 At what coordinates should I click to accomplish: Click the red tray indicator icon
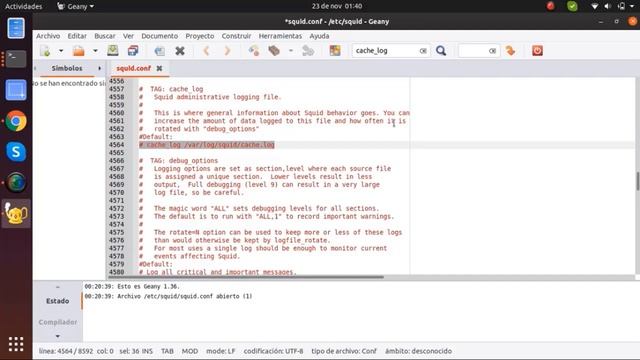(551, 6)
